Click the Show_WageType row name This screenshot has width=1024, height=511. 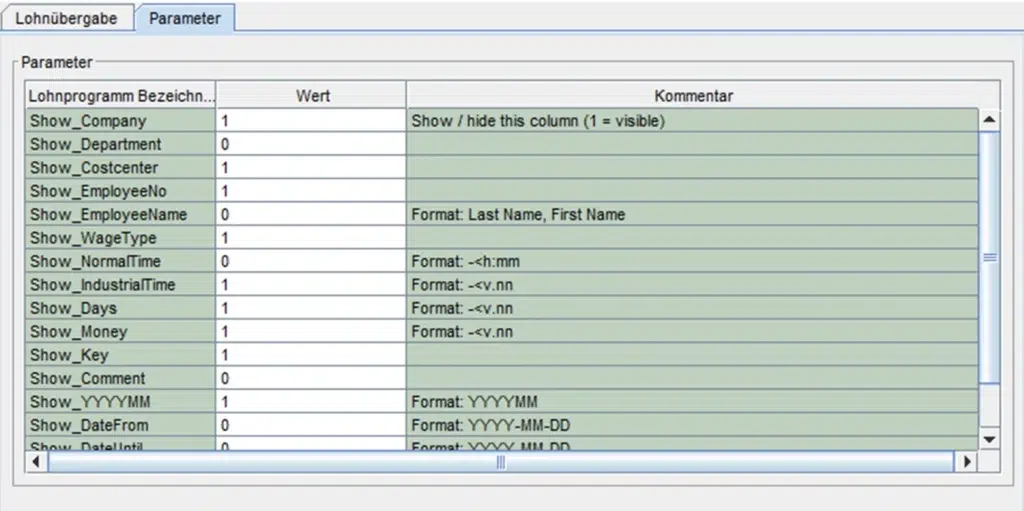(120, 238)
